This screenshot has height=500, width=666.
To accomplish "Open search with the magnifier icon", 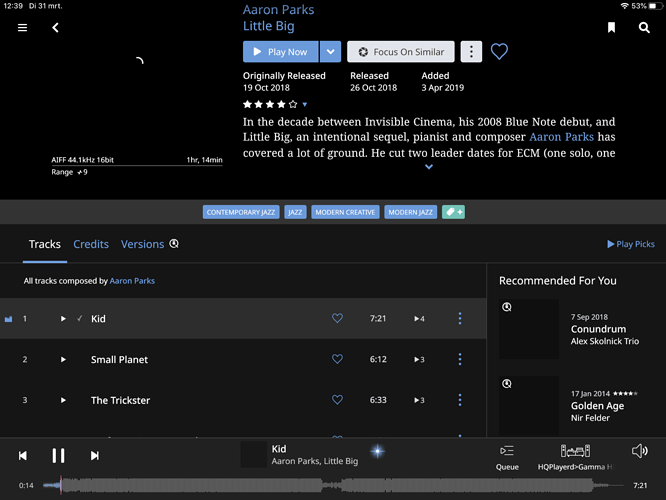I will (x=644, y=28).
